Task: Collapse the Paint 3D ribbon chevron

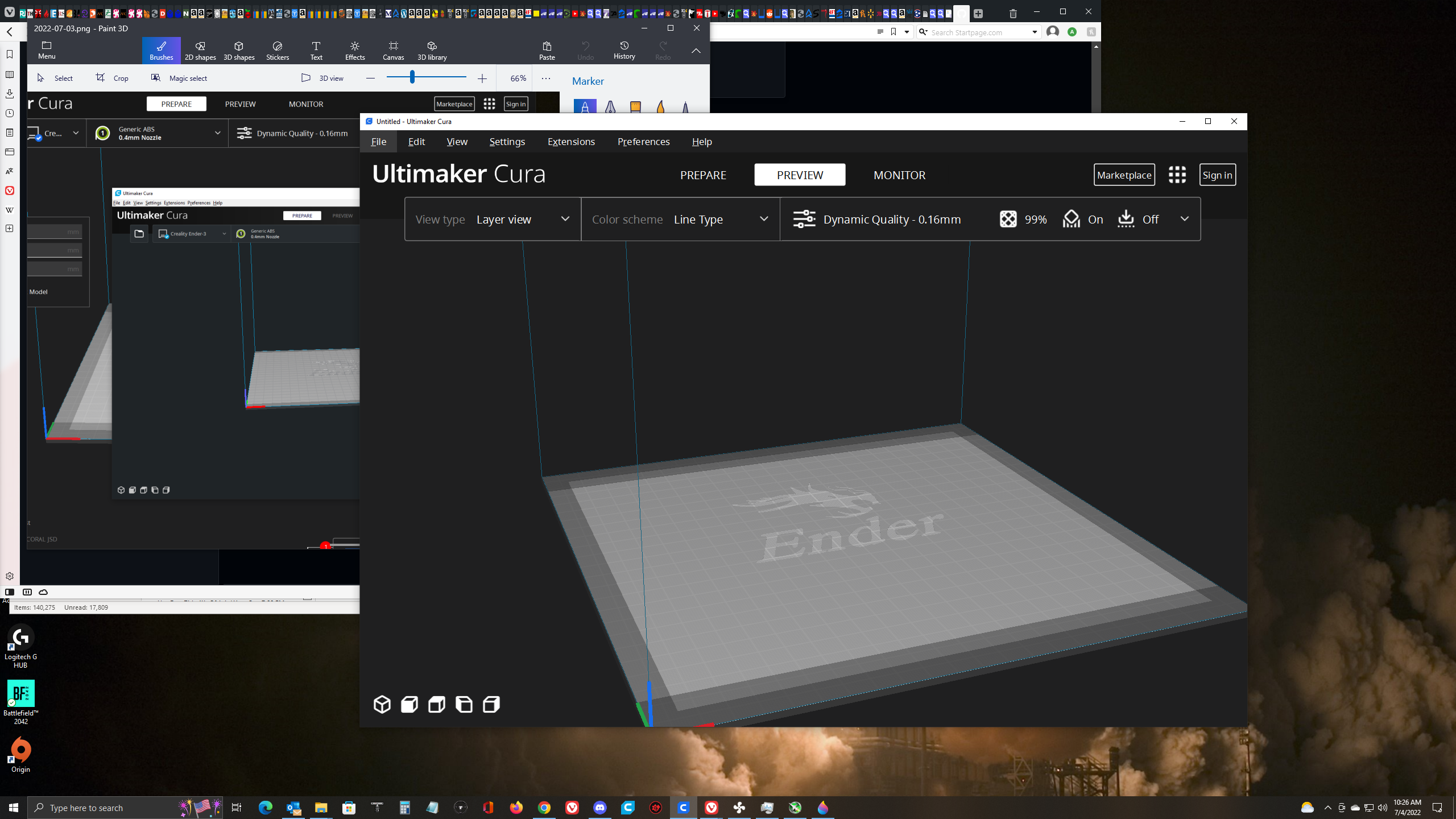Action: coord(696,51)
